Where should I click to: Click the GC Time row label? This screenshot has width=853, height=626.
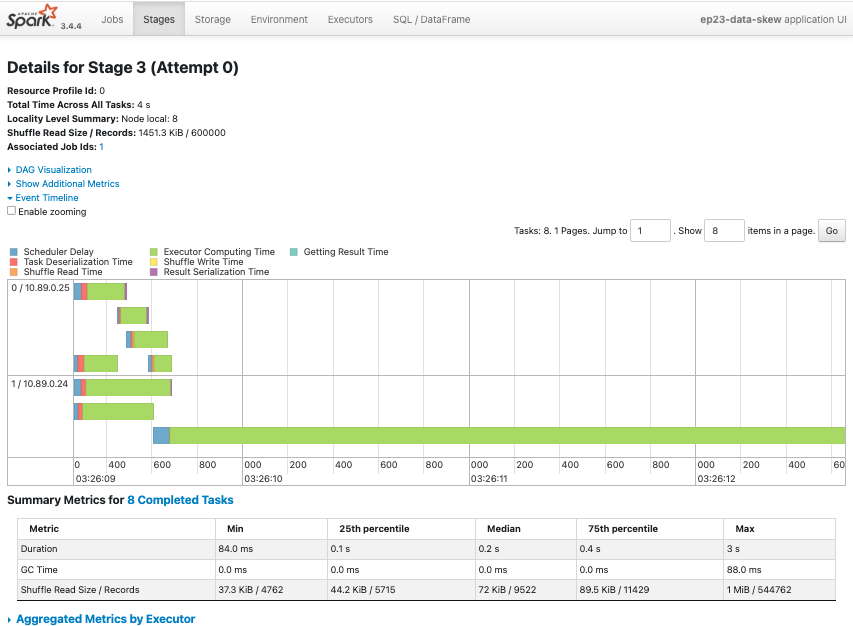tap(39, 569)
